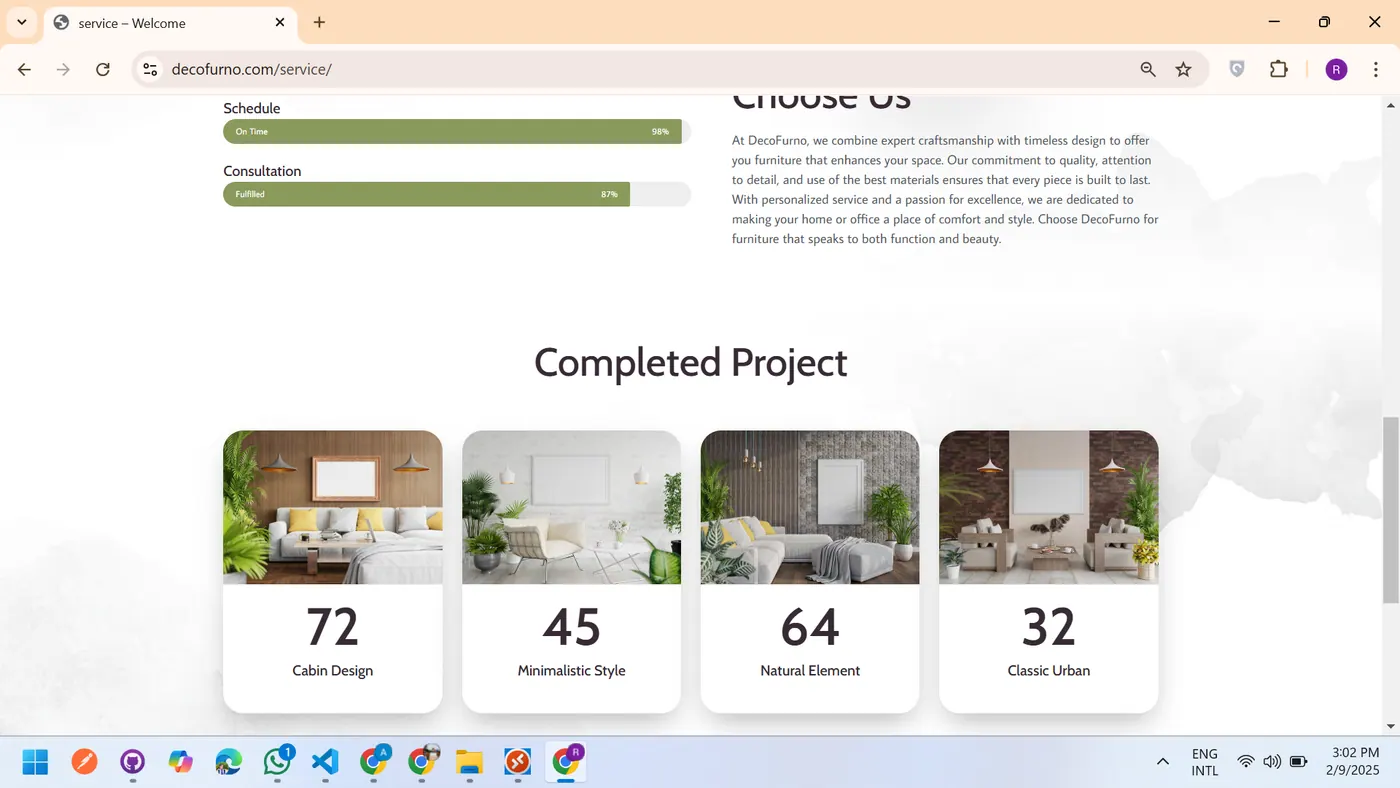Viewport: 1400px width, 788px height.
Task: Open GitHub Desktop from the taskbar
Action: point(132,762)
